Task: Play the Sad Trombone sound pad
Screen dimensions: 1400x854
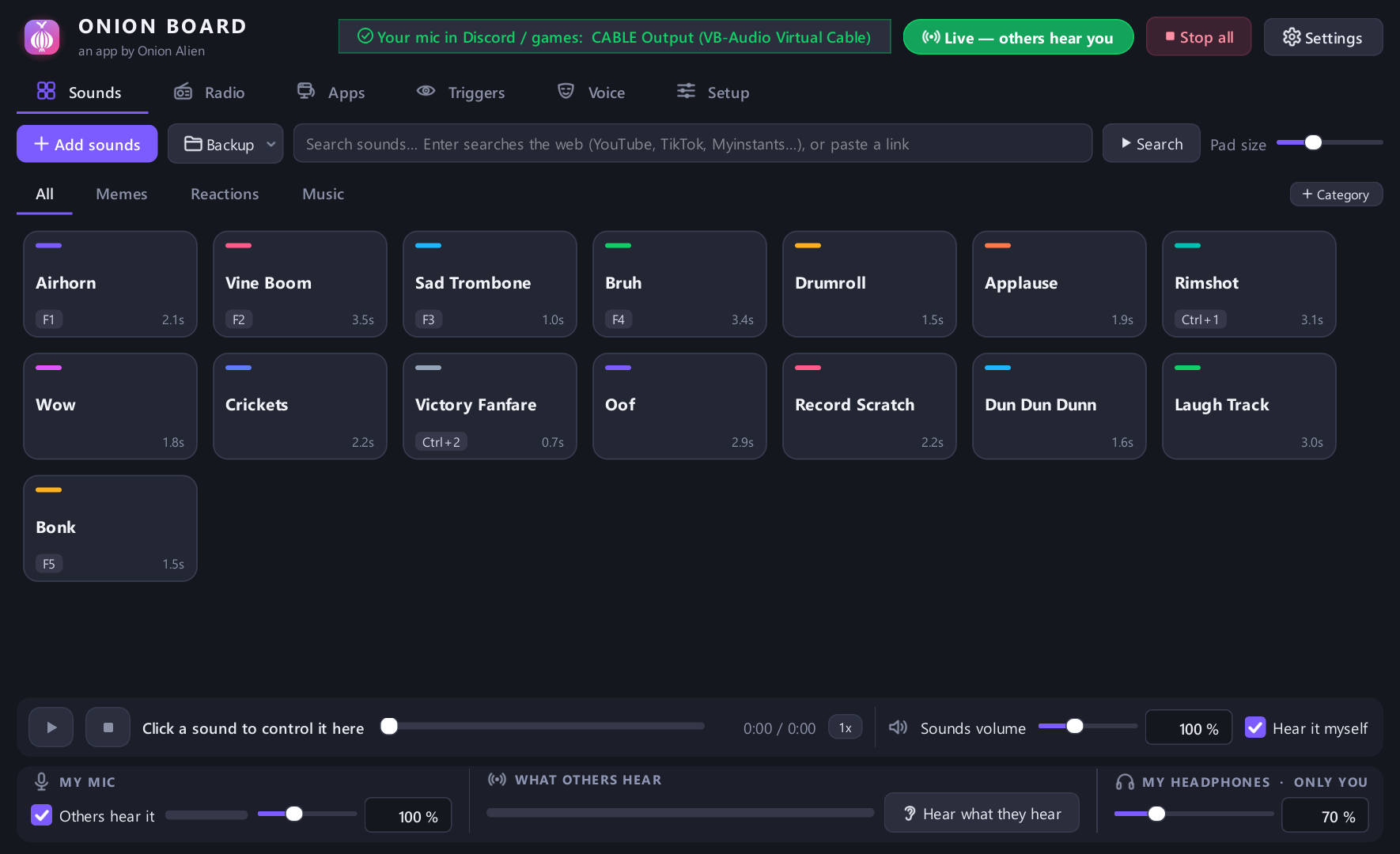Action: click(490, 284)
